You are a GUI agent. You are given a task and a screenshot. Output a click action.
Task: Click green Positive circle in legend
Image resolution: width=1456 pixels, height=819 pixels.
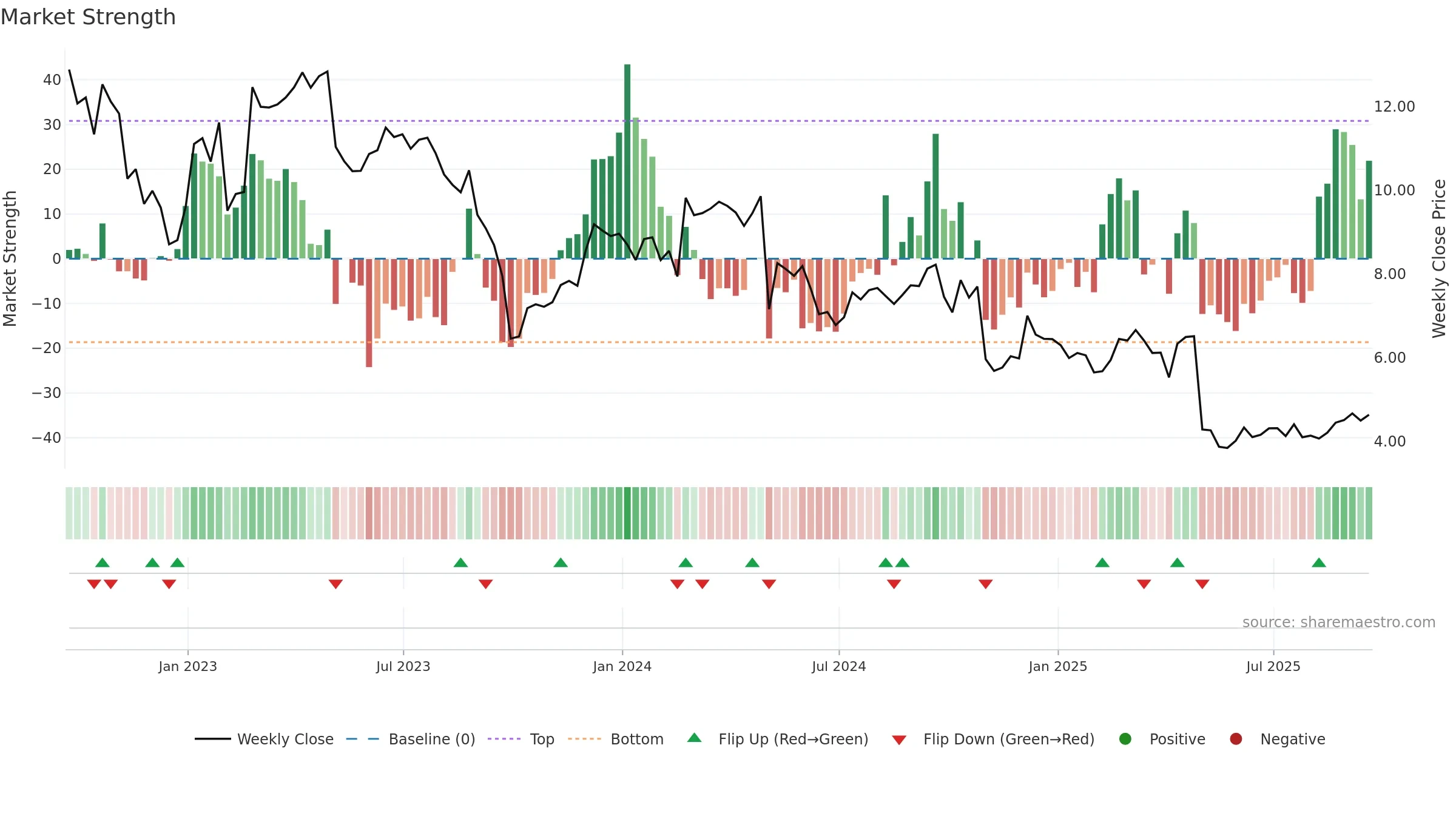click(1125, 739)
